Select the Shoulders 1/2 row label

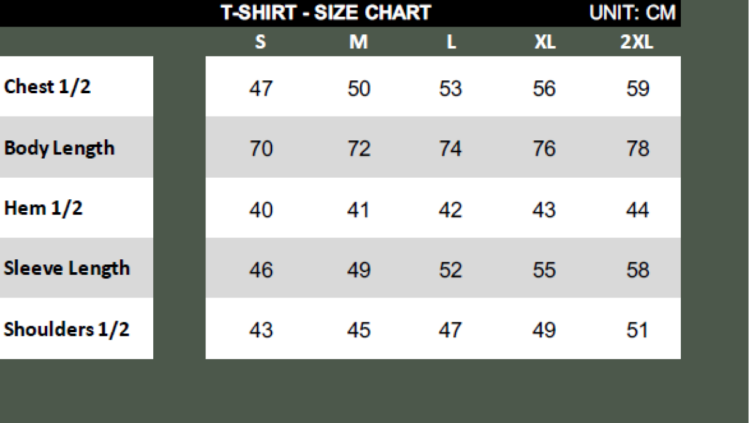click(66, 329)
